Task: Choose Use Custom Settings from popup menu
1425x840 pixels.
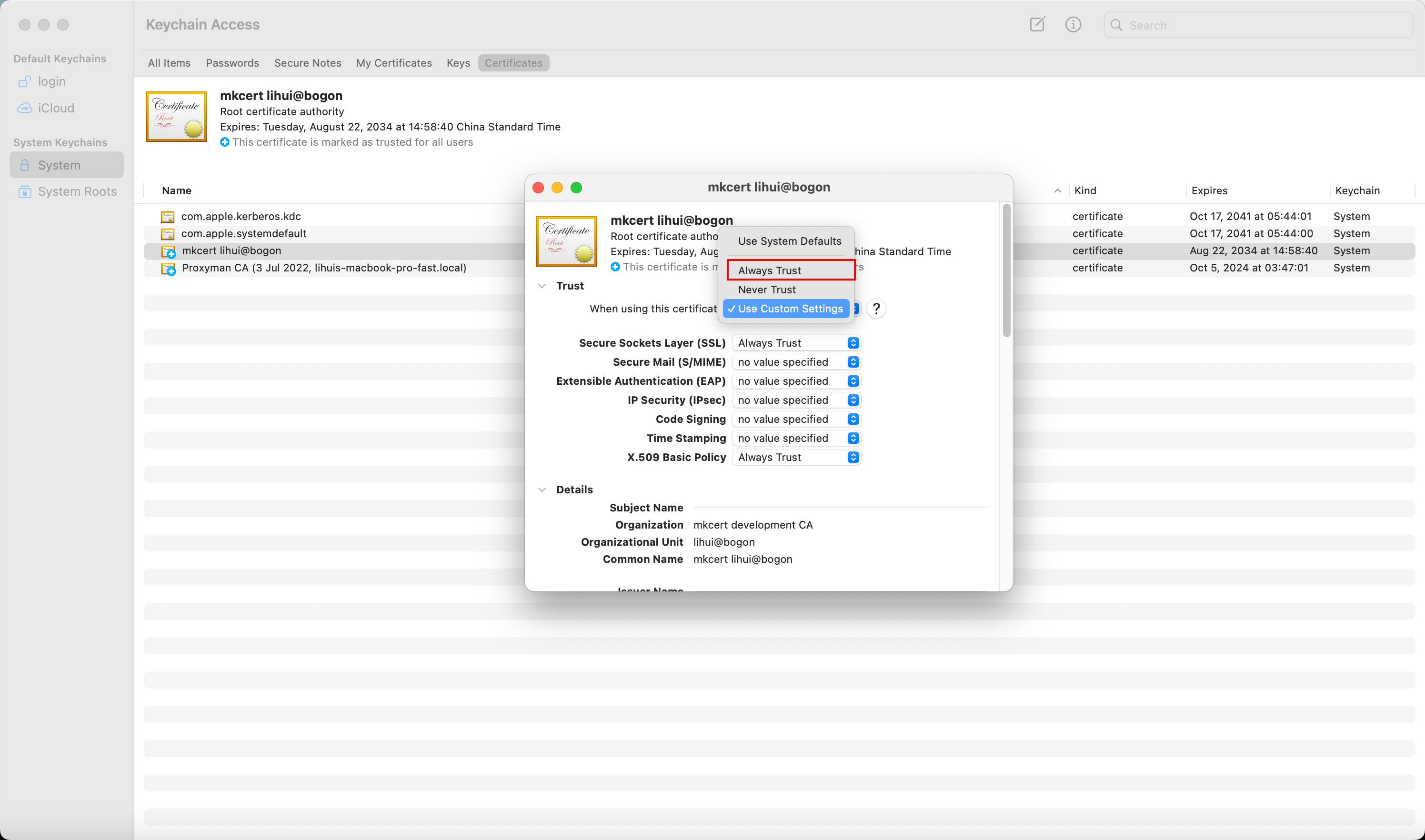Action: coord(786,309)
